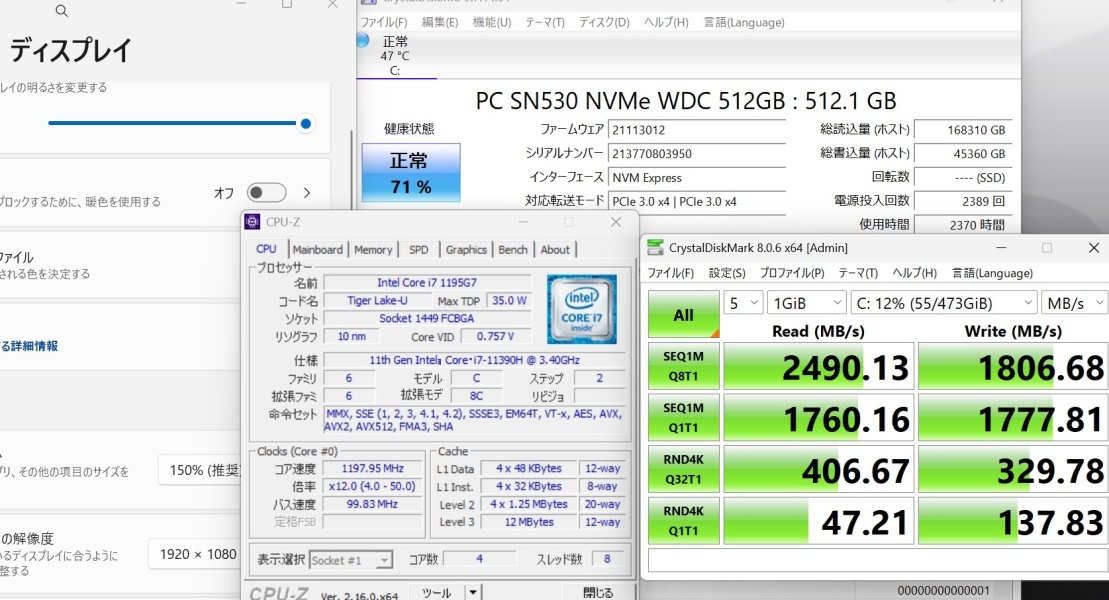Open ヘルプ(H) menu in CrystalDiskInfo
The width and height of the screenshot is (1109, 600).
666,23
